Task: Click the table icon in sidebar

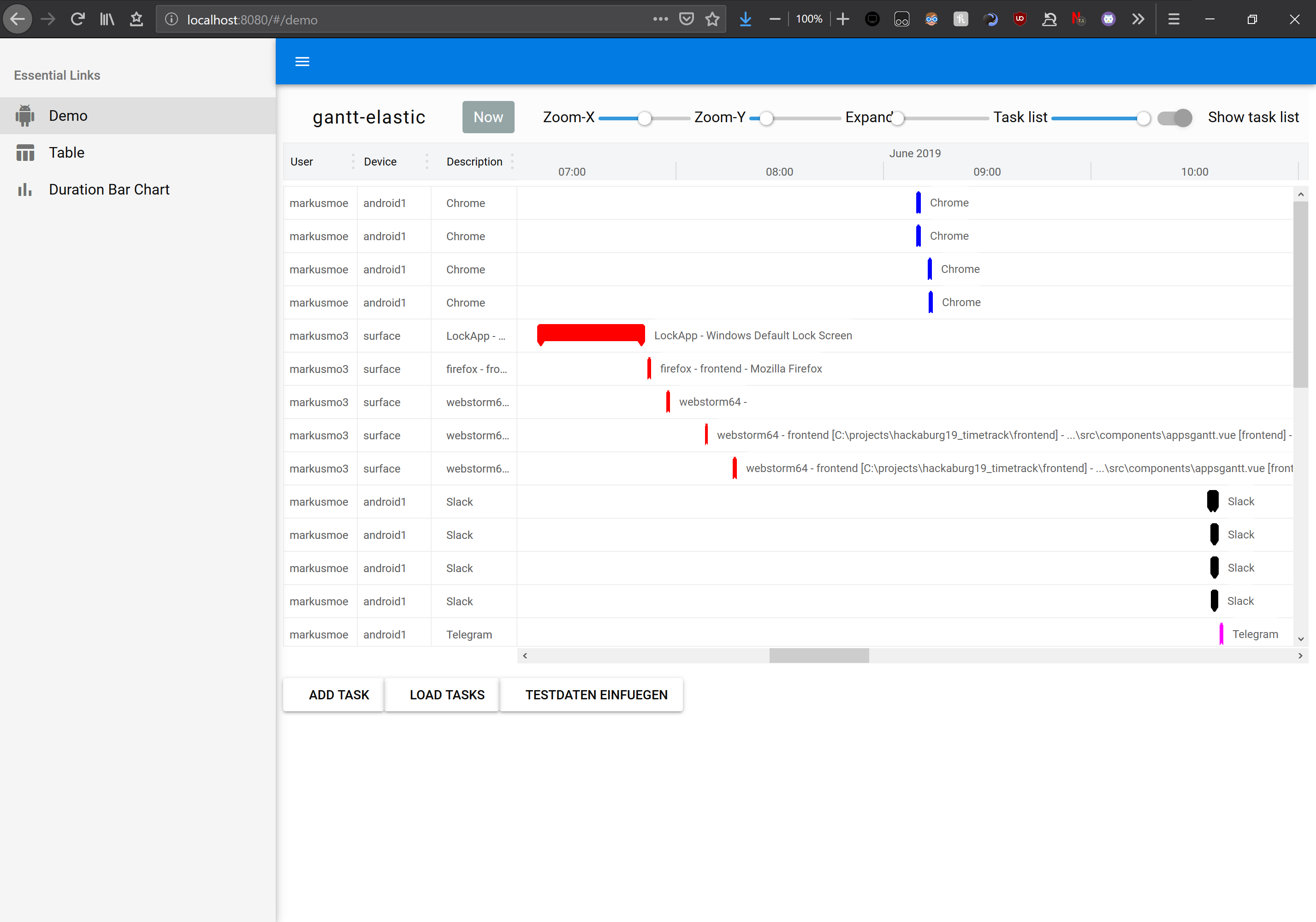Action: [x=24, y=153]
